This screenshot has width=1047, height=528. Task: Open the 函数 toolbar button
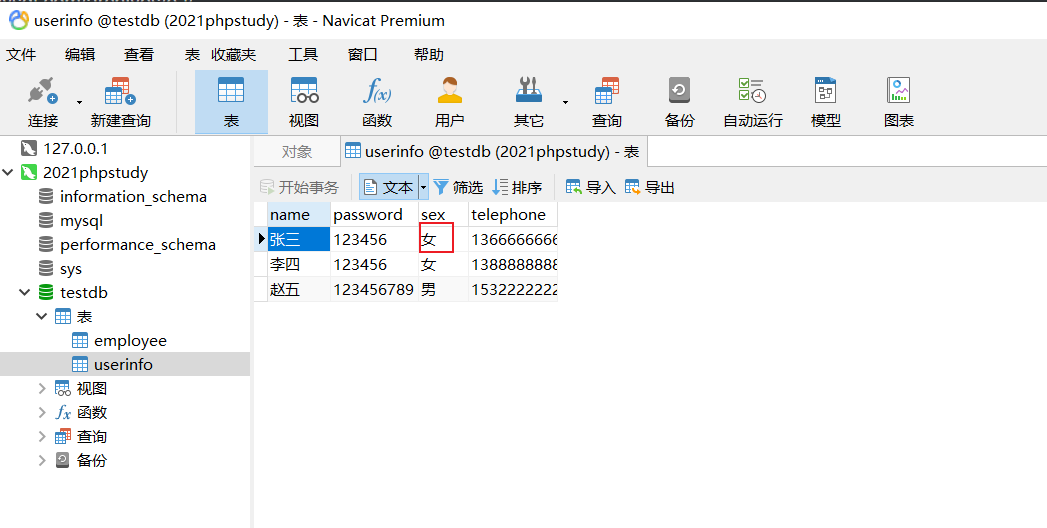pos(377,102)
